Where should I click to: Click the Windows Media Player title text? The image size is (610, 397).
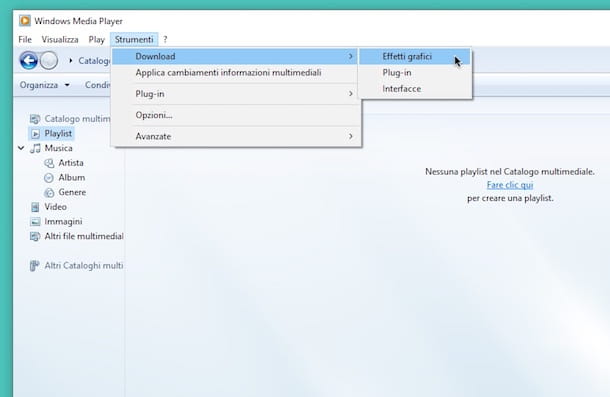pyautogui.click(x=78, y=21)
